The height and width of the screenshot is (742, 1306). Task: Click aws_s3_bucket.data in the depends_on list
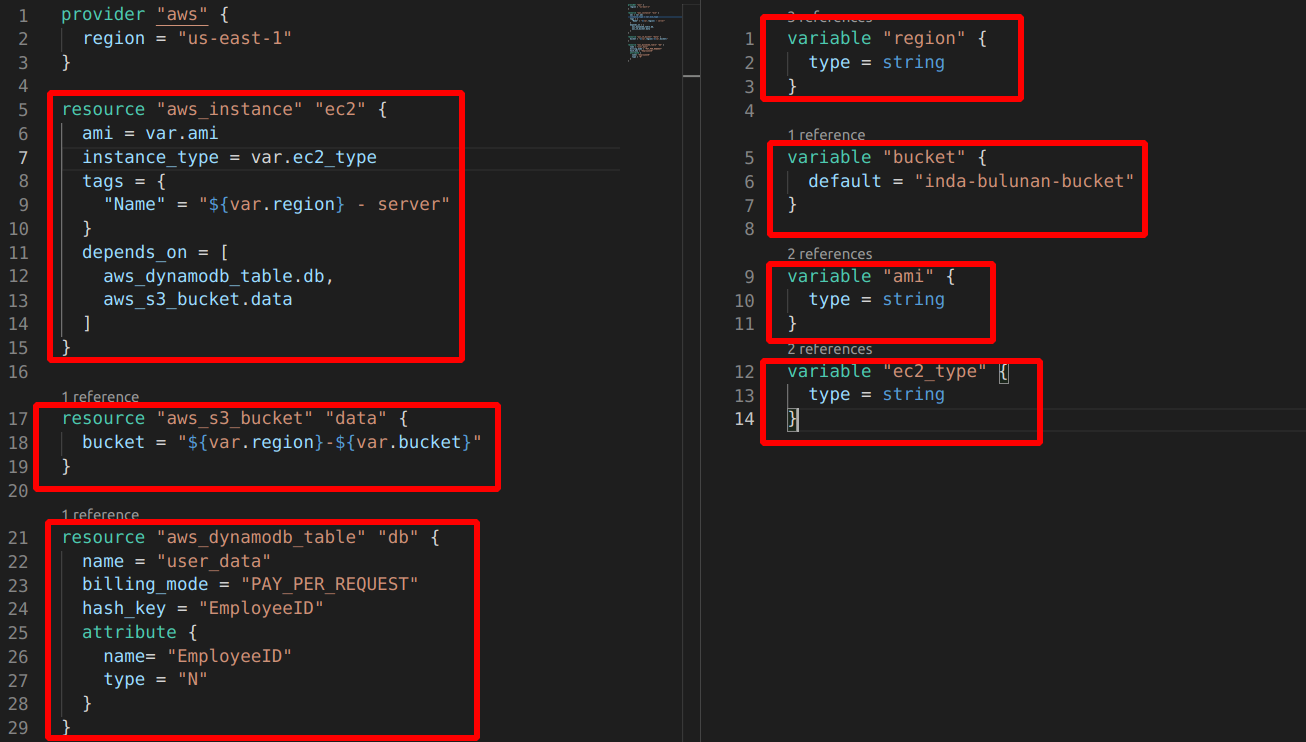tap(197, 299)
